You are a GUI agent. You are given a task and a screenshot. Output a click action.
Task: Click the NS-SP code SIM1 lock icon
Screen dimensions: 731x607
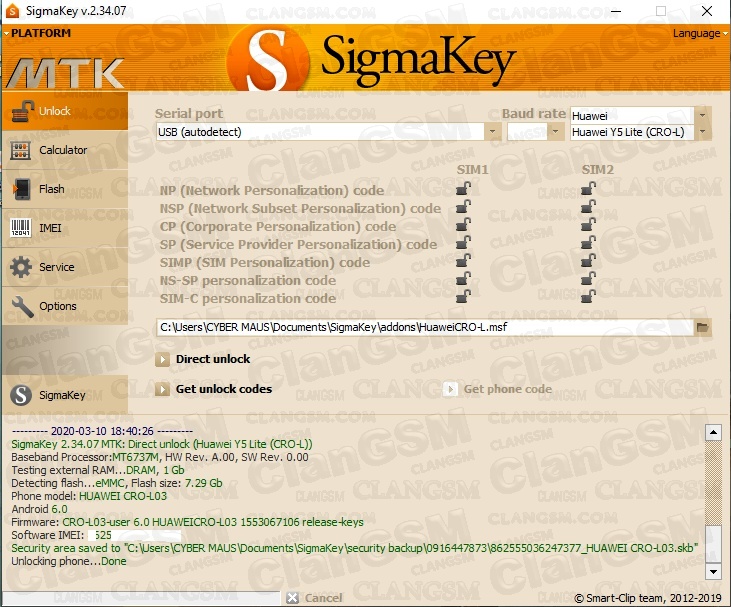[463, 278]
